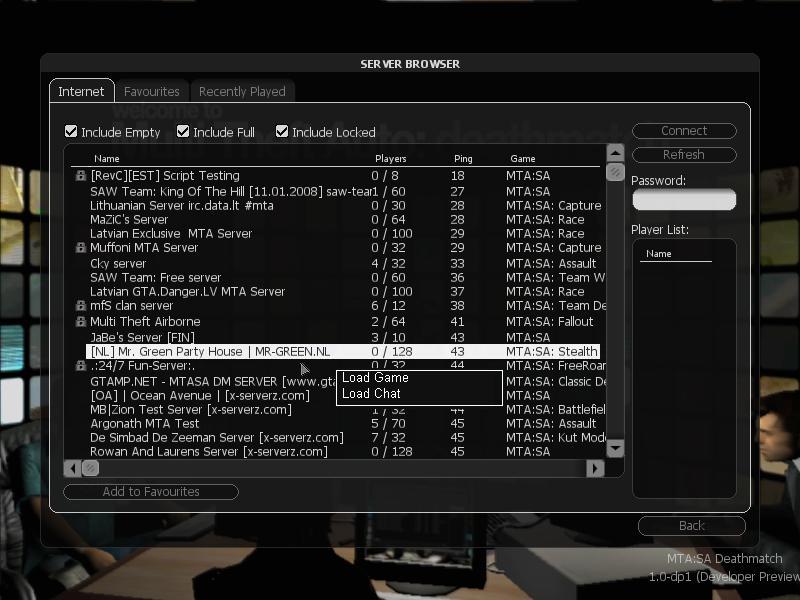Click the lock icon next to Multi Theft Airborne
The width and height of the screenshot is (800, 600).
pyautogui.click(x=81, y=321)
